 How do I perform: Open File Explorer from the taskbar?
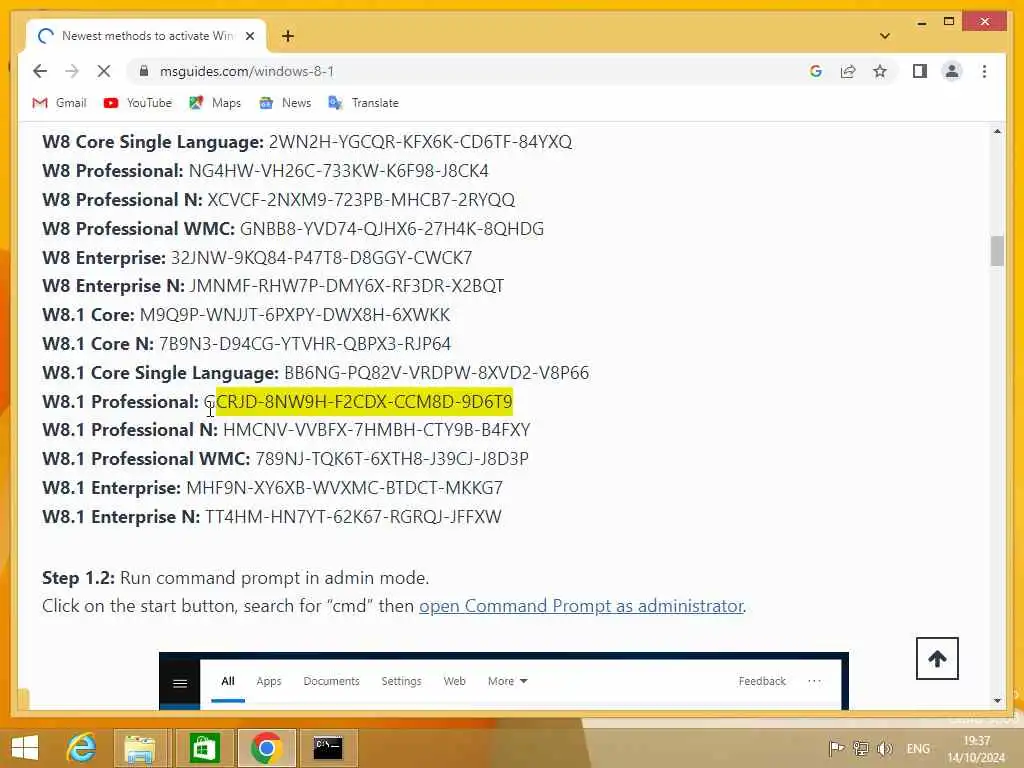pos(140,748)
